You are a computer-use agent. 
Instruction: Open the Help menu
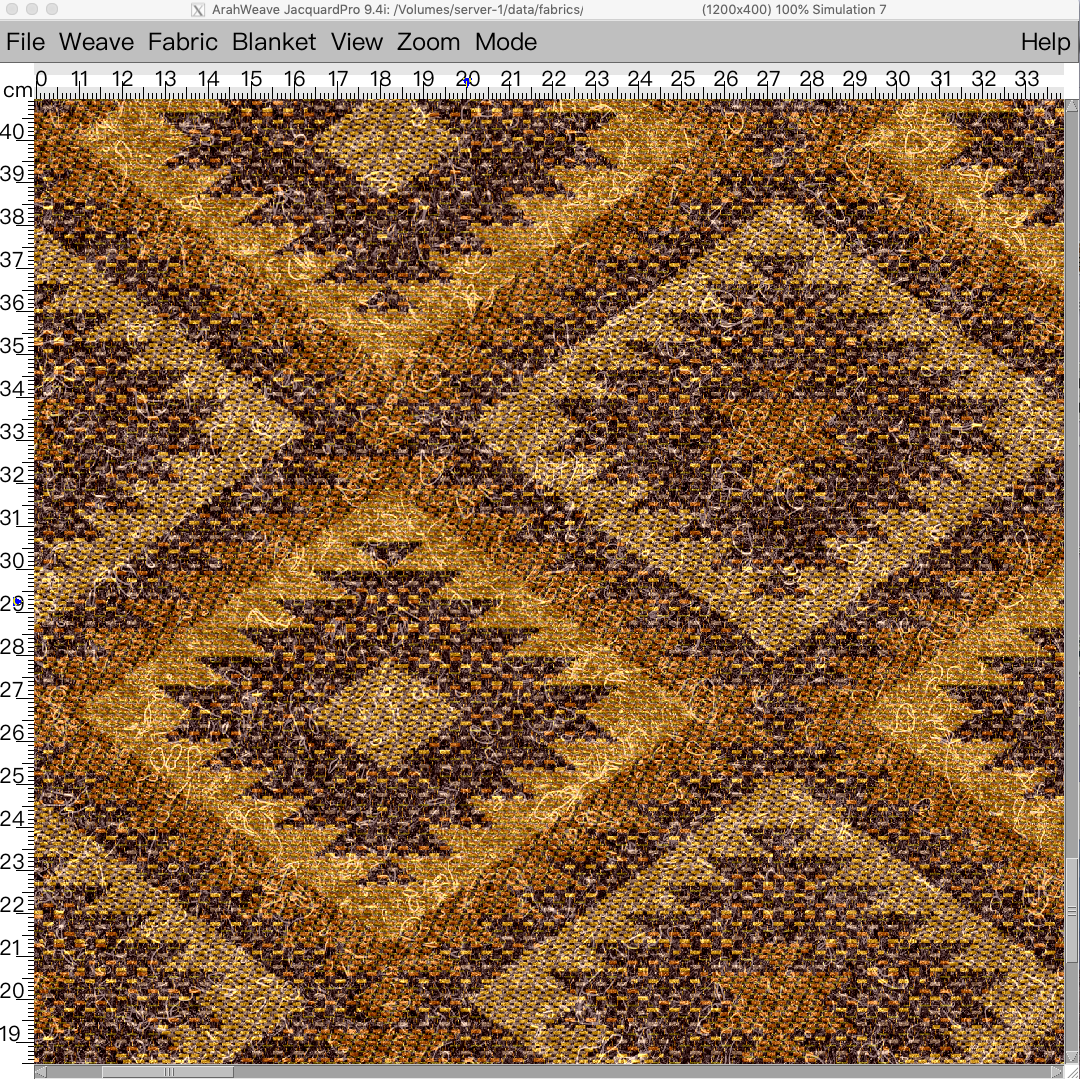click(1046, 42)
